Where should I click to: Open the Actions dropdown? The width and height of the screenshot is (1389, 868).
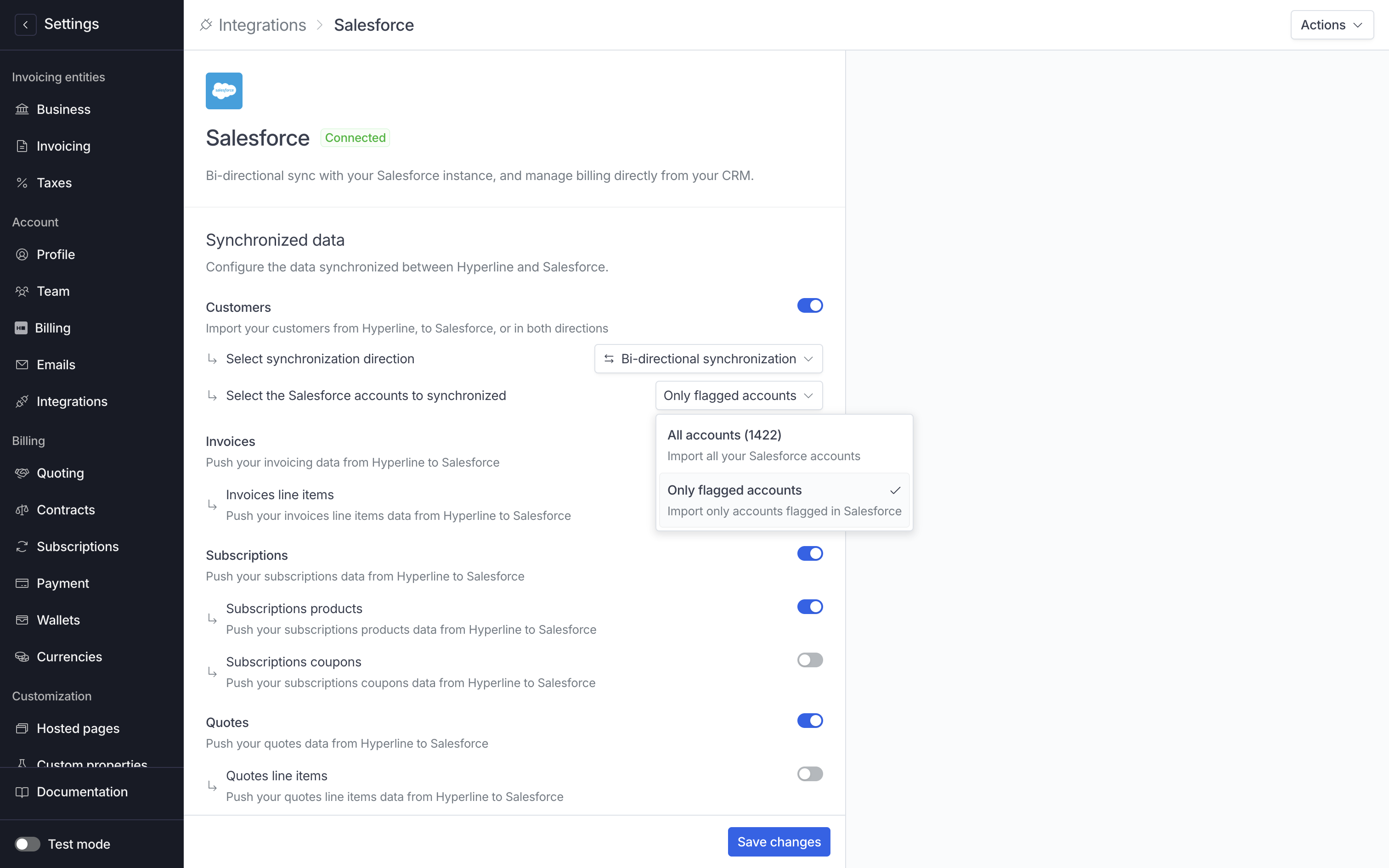[1332, 25]
